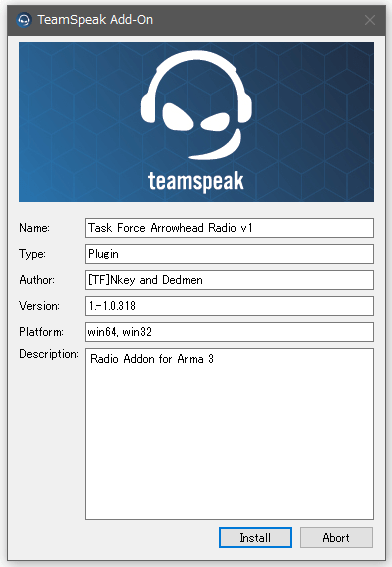The width and height of the screenshot is (392, 567).
Task: Click the TeamSpeak headset logo in banner
Action: point(196,105)
